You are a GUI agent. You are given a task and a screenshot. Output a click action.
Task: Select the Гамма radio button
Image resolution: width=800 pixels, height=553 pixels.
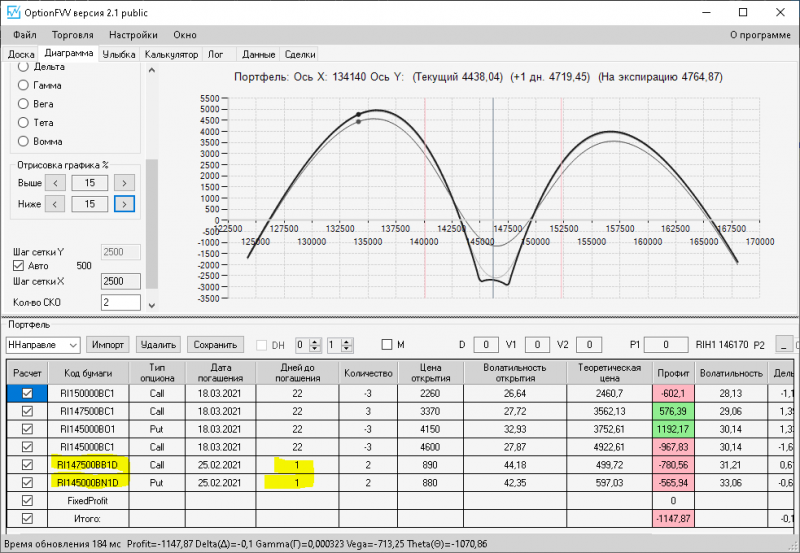[x=24, y=86]
